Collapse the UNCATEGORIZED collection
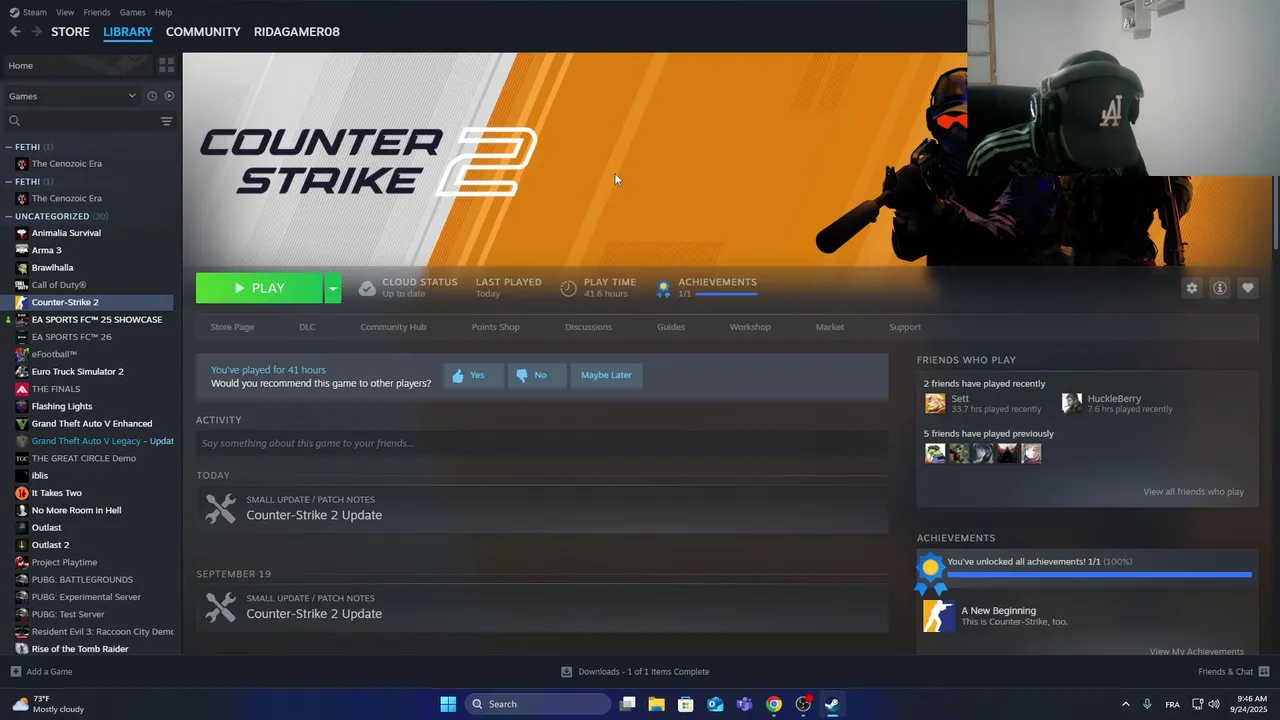The width and height of the screenshot is (1280, 720). pos(9,216)
